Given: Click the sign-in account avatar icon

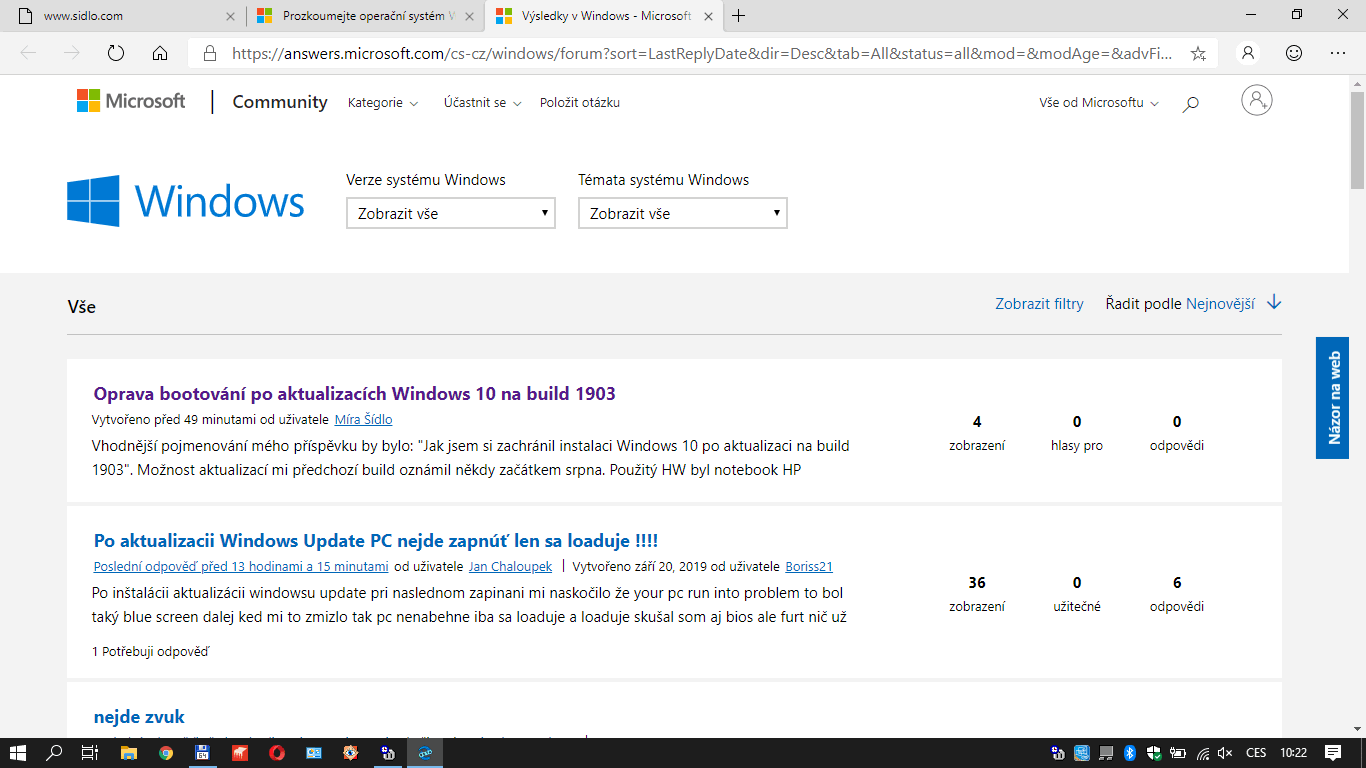Looking at the screenshot, I should (1256, 101).
